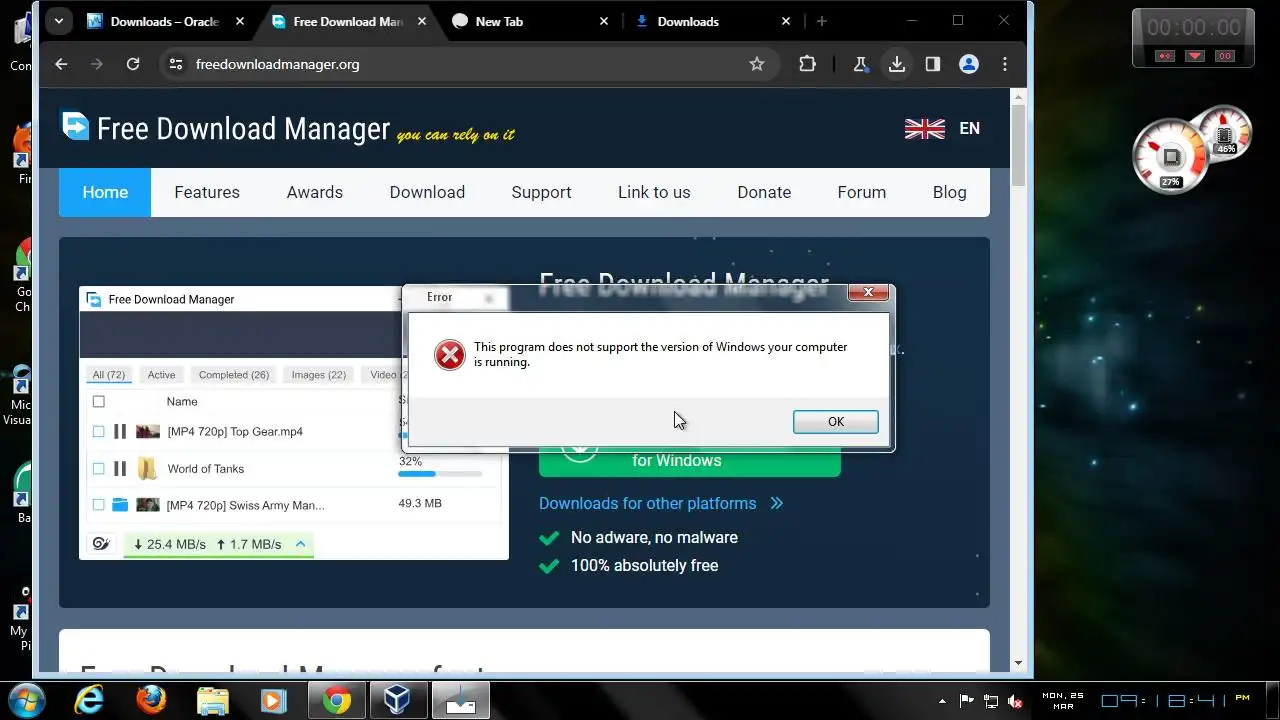Click the Action Center flag icon

click(966, 701)
